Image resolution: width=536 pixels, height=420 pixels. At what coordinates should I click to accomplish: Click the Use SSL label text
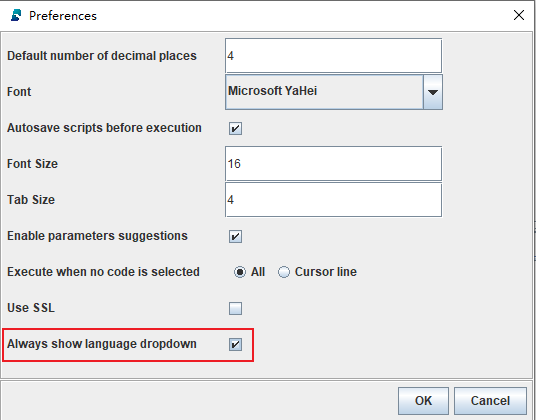31,308
